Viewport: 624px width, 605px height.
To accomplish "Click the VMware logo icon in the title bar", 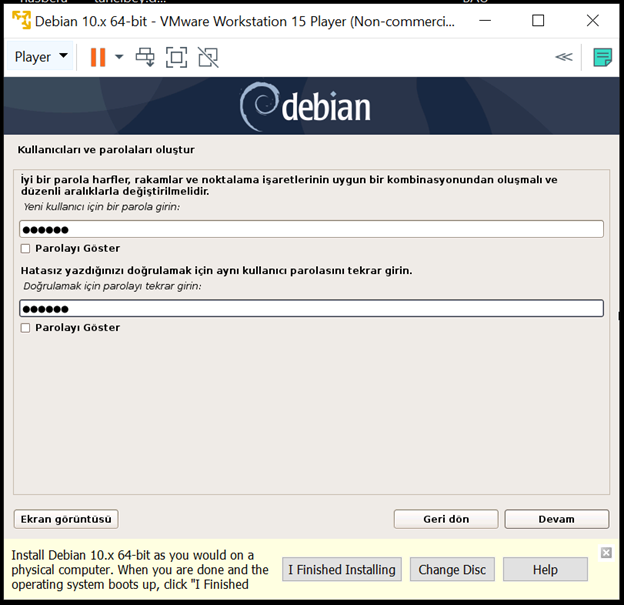I will coord(21,20).
